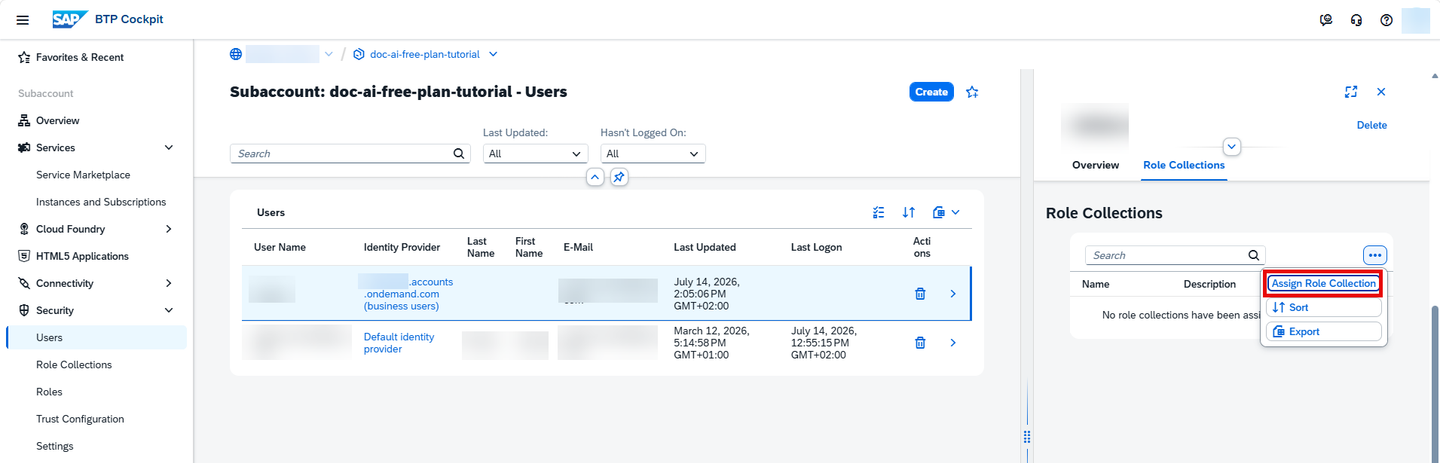Screen dimensions: 1440x463
Task: Open Favorites & Recent
Action: pyautogui.click(x=79, y=57)
